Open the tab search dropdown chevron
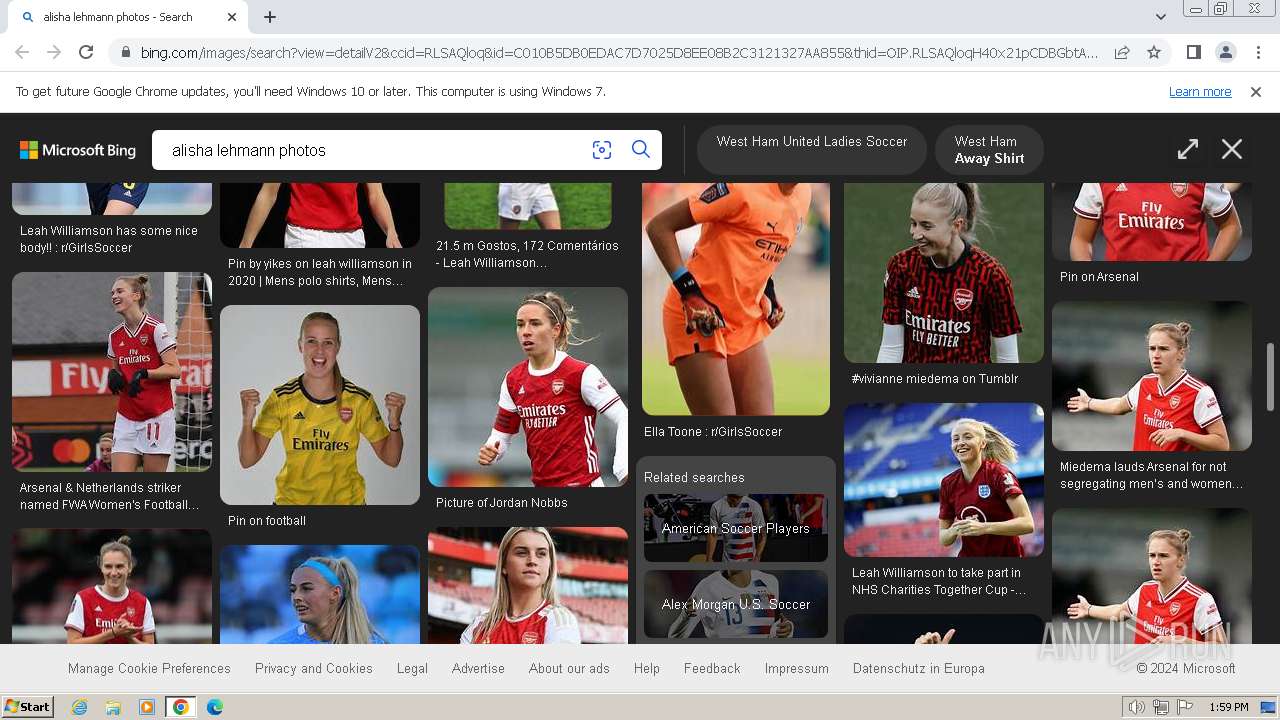This screenshot has width=1280, height=720. point(1160,17)
